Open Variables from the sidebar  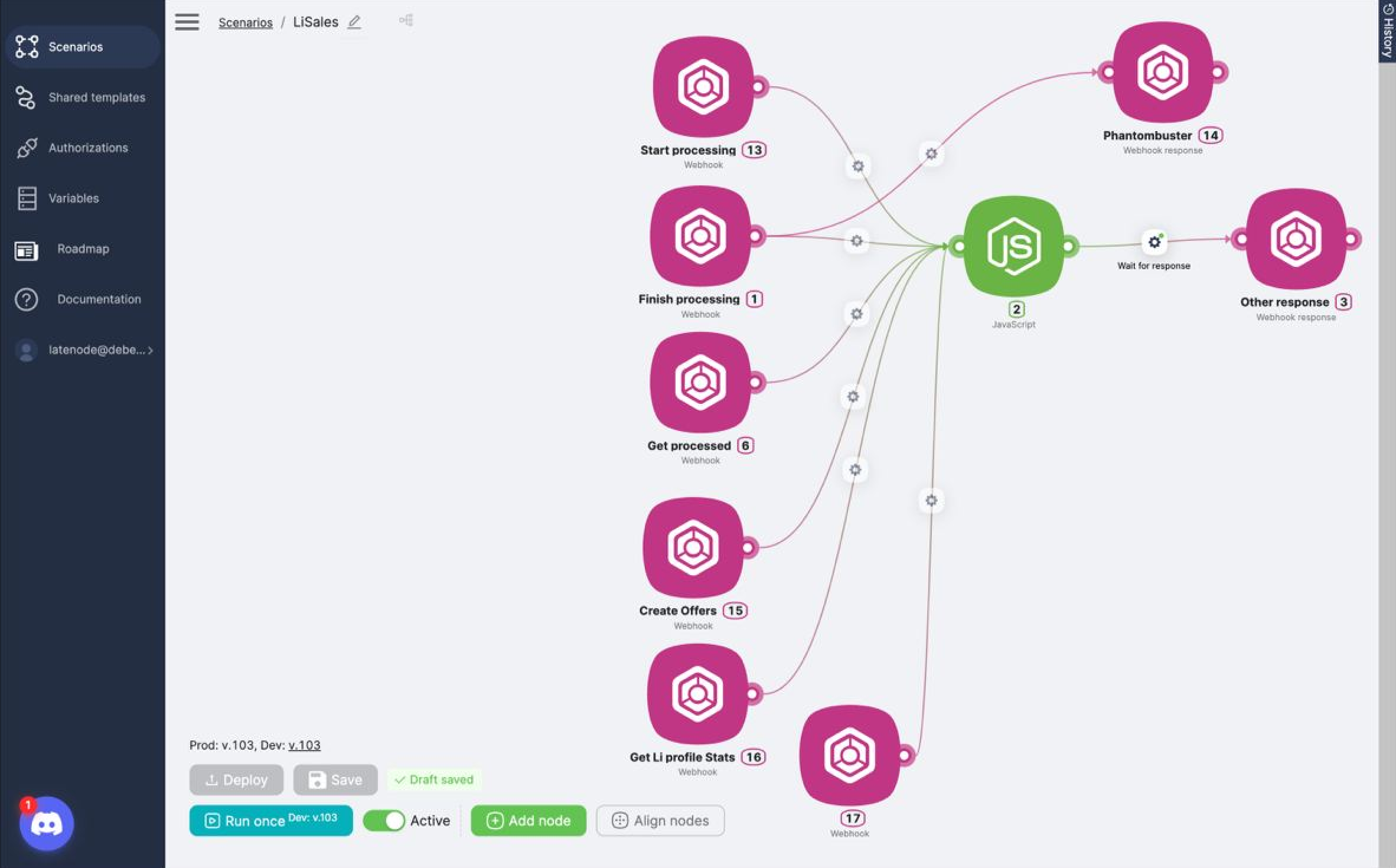73,198
